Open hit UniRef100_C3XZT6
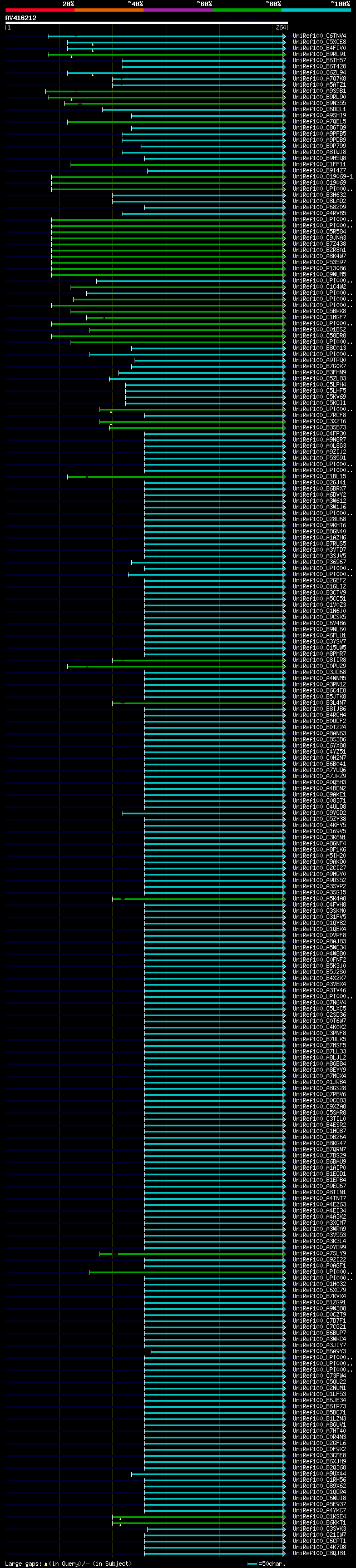 tap(319, 421)
